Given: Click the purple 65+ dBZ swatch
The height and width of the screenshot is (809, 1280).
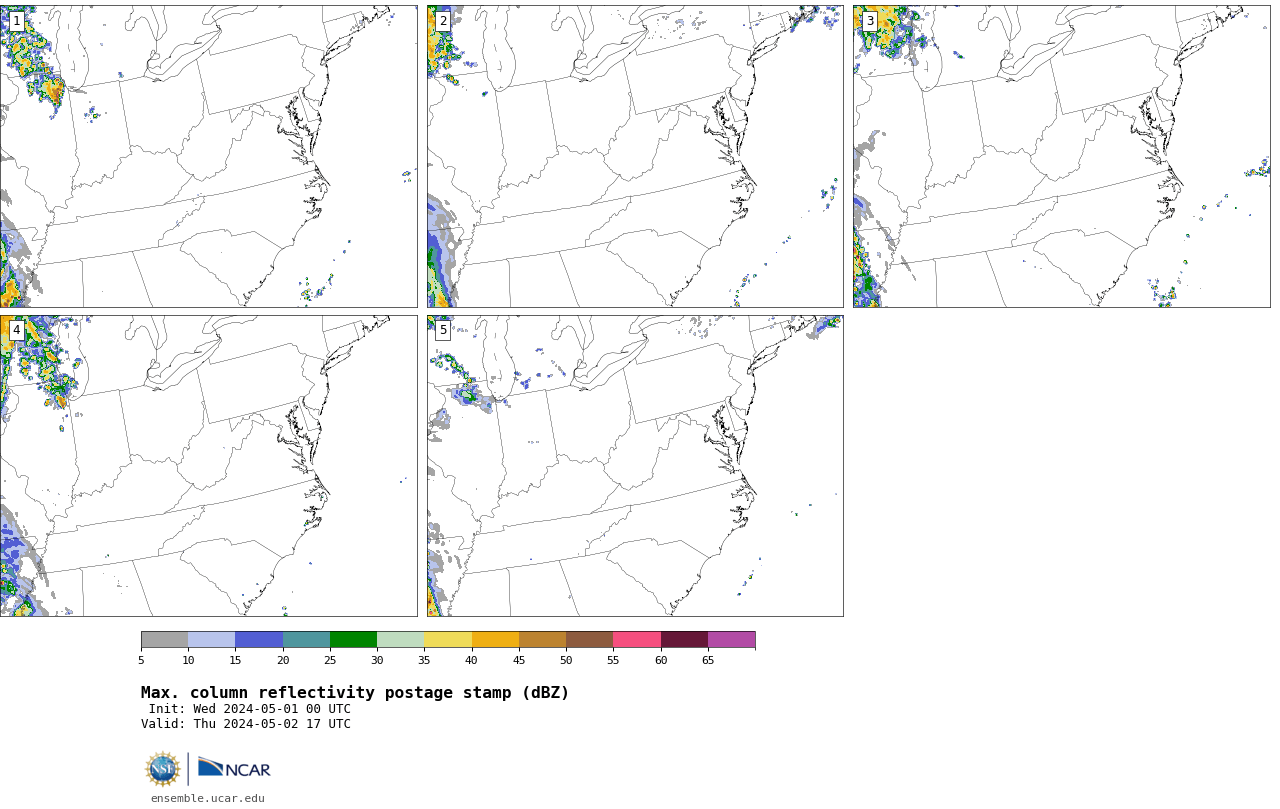Looking at the screenshot, I should pyautogui.click(x=731, y=640).
